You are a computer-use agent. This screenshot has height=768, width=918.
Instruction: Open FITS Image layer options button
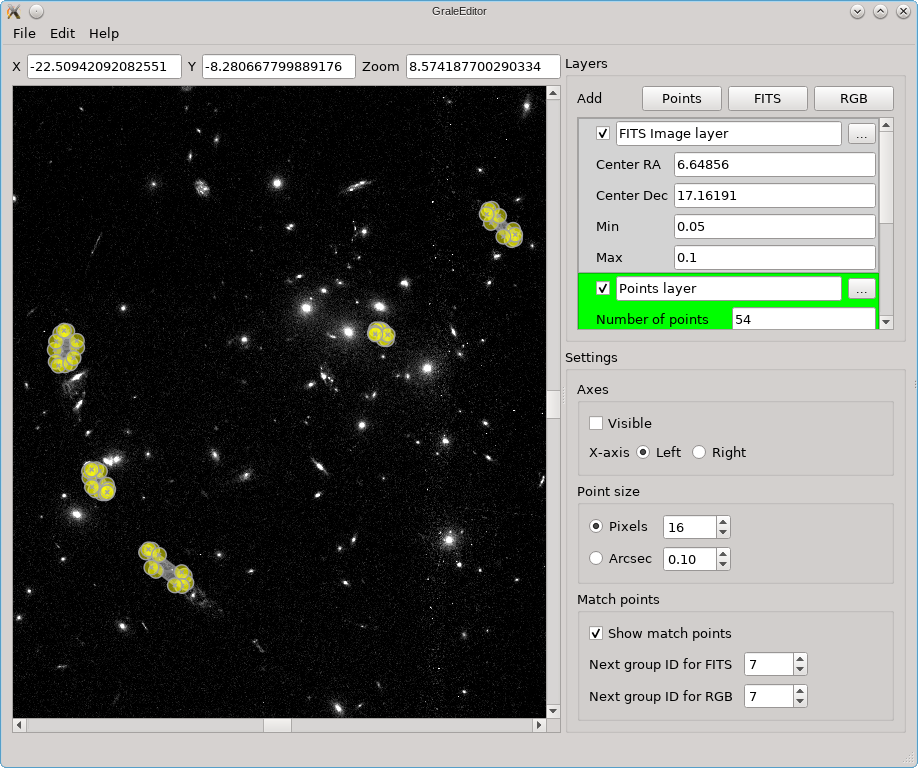(x=861, y=134)
